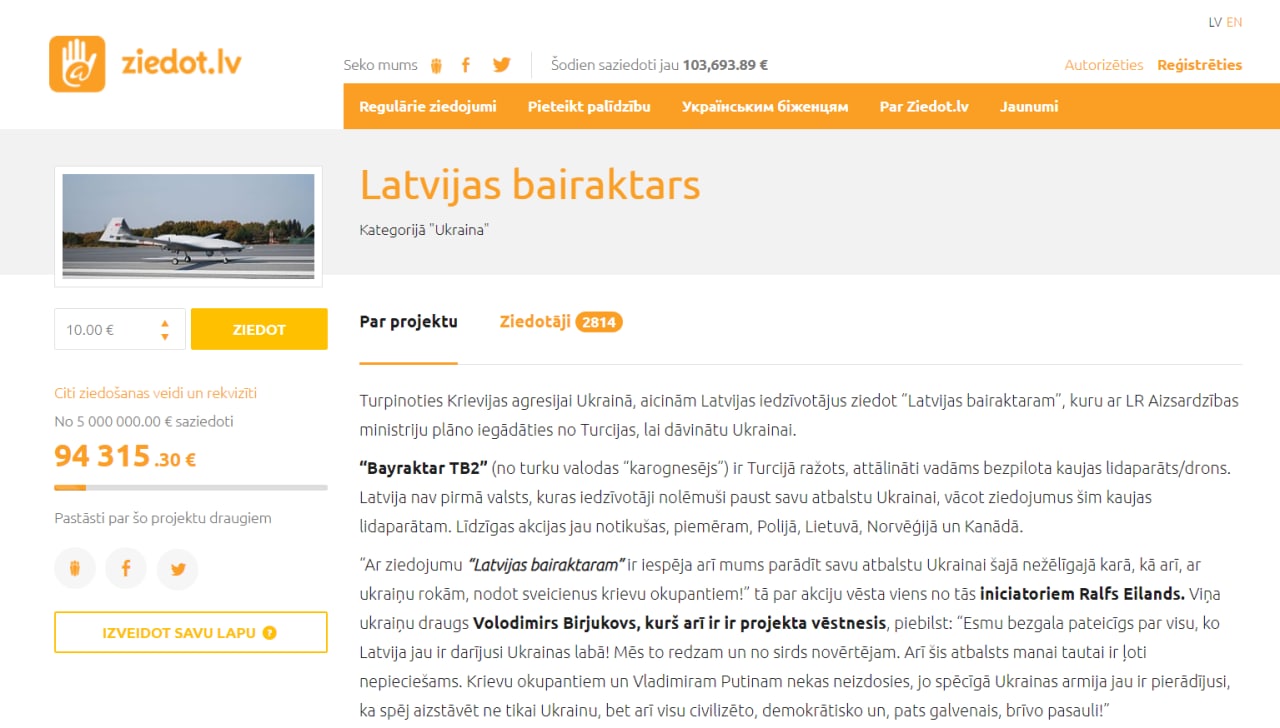Click the ziedot.lv hand logo
The height and width of the screenshot is (728, 1280).
pyautogui.click(x=77, y=64)
